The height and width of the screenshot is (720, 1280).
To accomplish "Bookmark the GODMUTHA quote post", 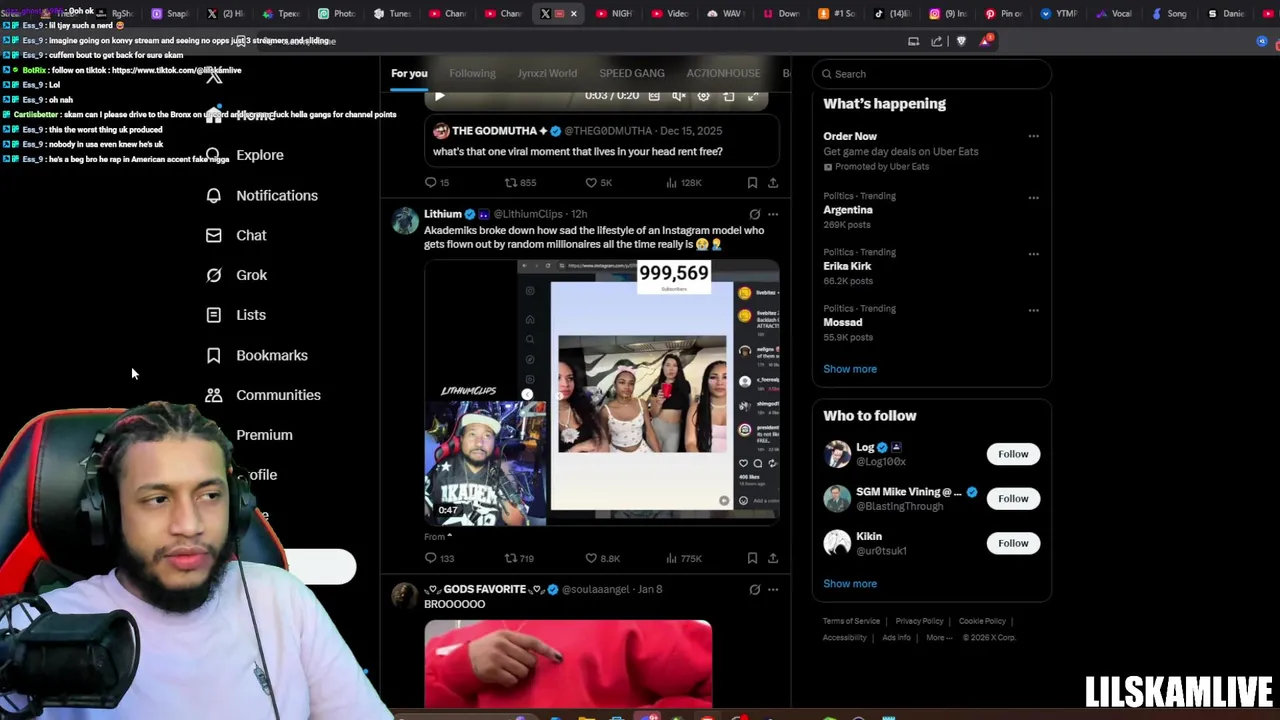I will click(x=752, y=183).
